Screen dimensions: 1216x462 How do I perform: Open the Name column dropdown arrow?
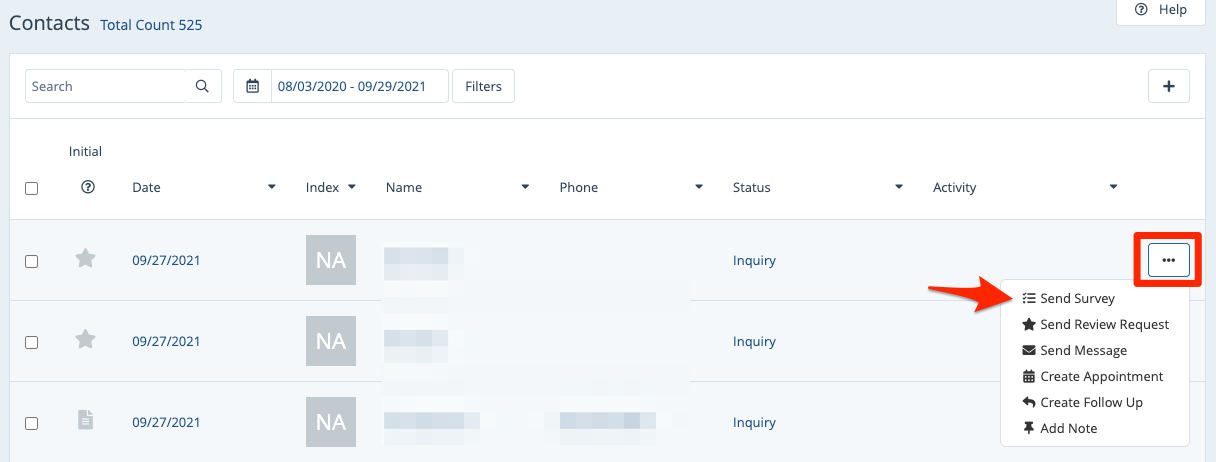click(526, 187)
